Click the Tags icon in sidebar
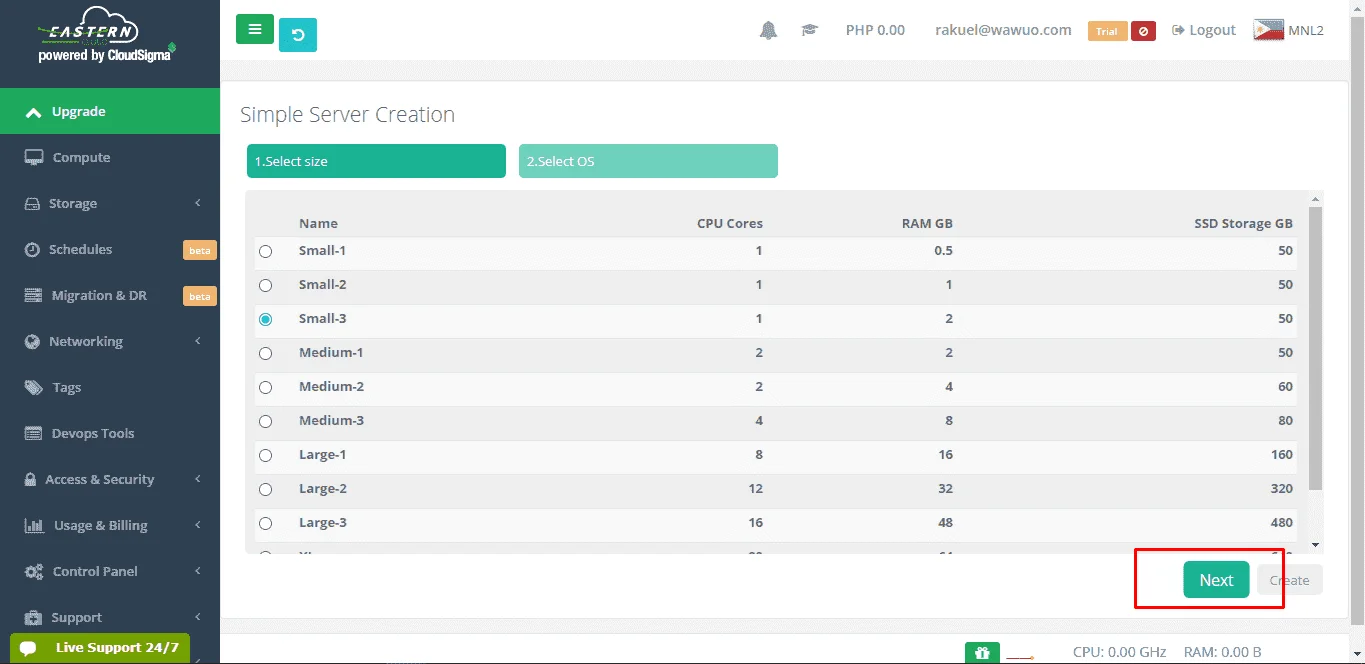The height and width of the screenshot is (664, 1365). click(x=34, y=388)
